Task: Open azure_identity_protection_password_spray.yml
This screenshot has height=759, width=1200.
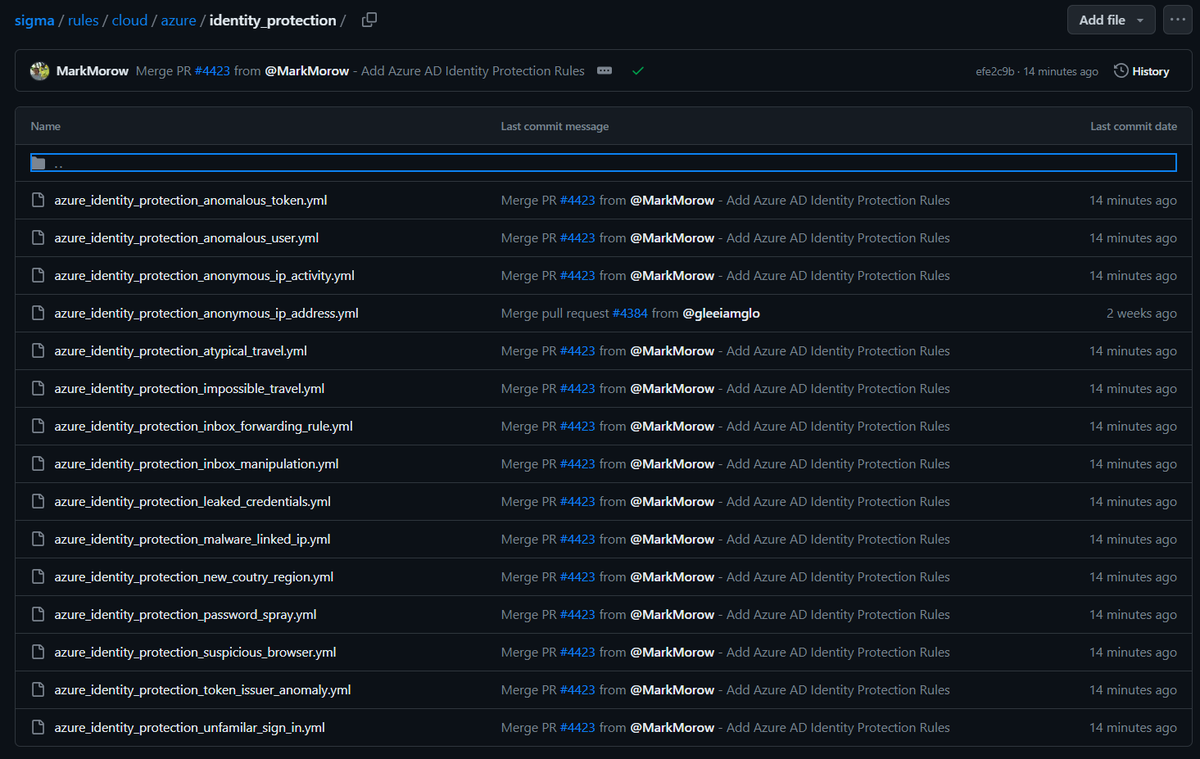Action: point(186,614)
